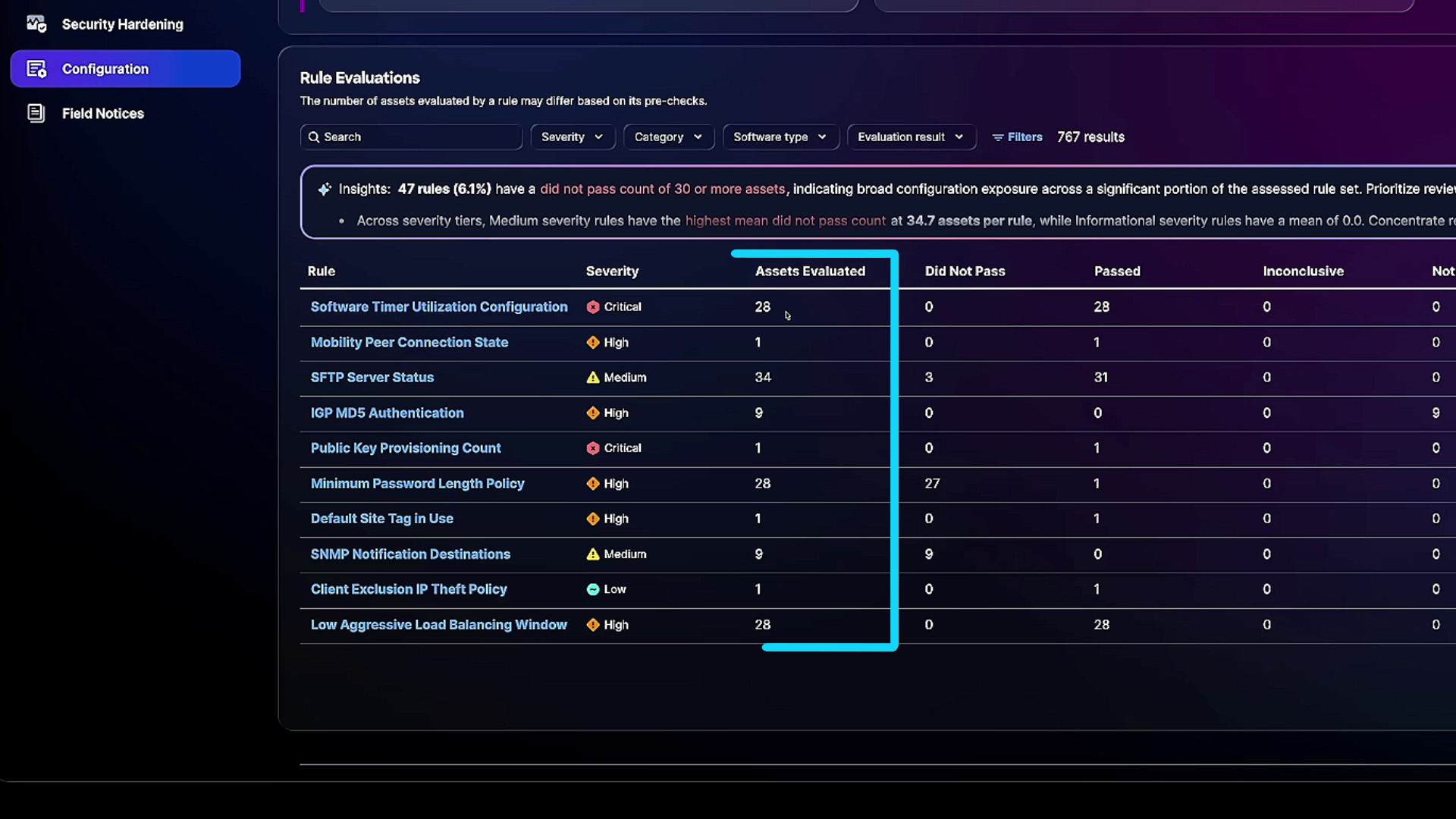The height and width of the screenshot is (819, 1456).
Task: Open IGP MD5 Authentication rule link
Action: (388, 413)
